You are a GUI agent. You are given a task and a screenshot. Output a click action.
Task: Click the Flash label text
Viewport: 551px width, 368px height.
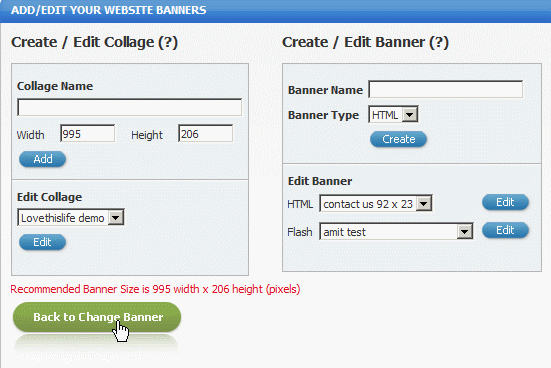tap(300, 232)
